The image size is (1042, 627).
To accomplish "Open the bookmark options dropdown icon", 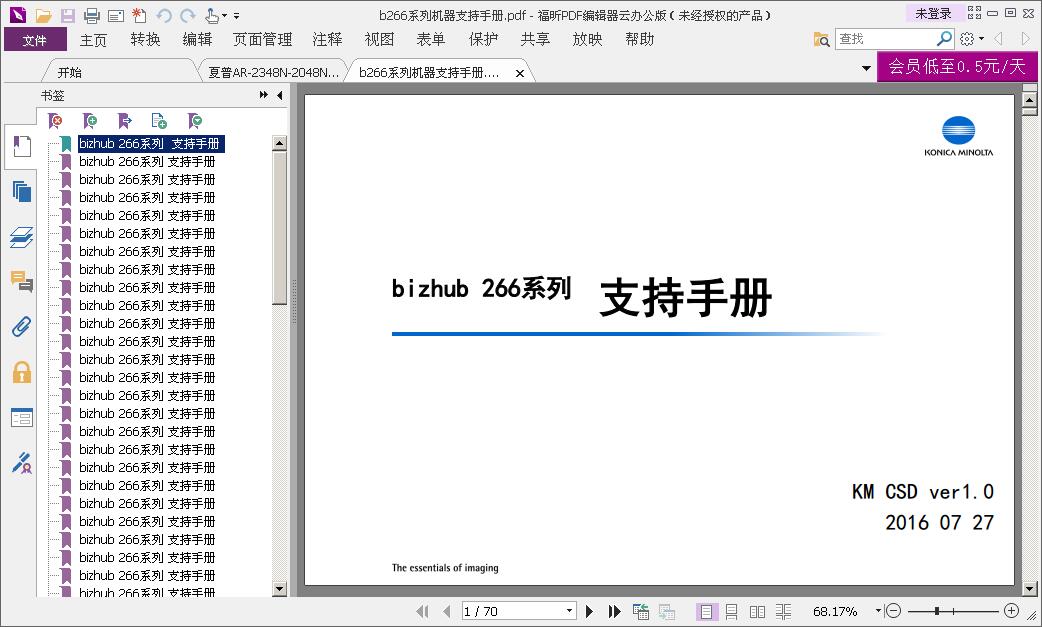I will click(x=195, y=121).
